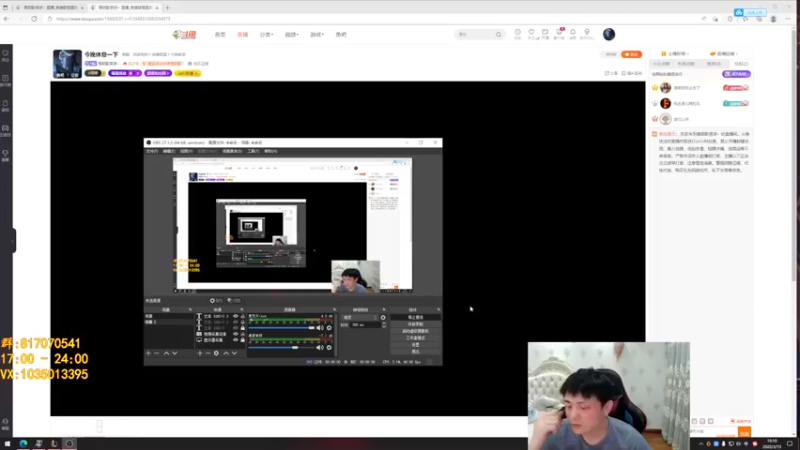Expand the 分类 dropdown in site nav
This screenshot has width=800, height=450.
coord(266,35)
